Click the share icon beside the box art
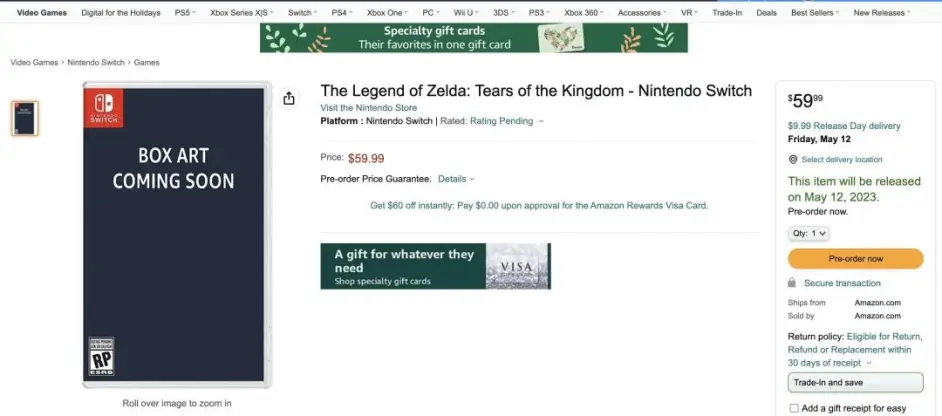942x416 pixels. pyautogui.click(x=289, y=98)
